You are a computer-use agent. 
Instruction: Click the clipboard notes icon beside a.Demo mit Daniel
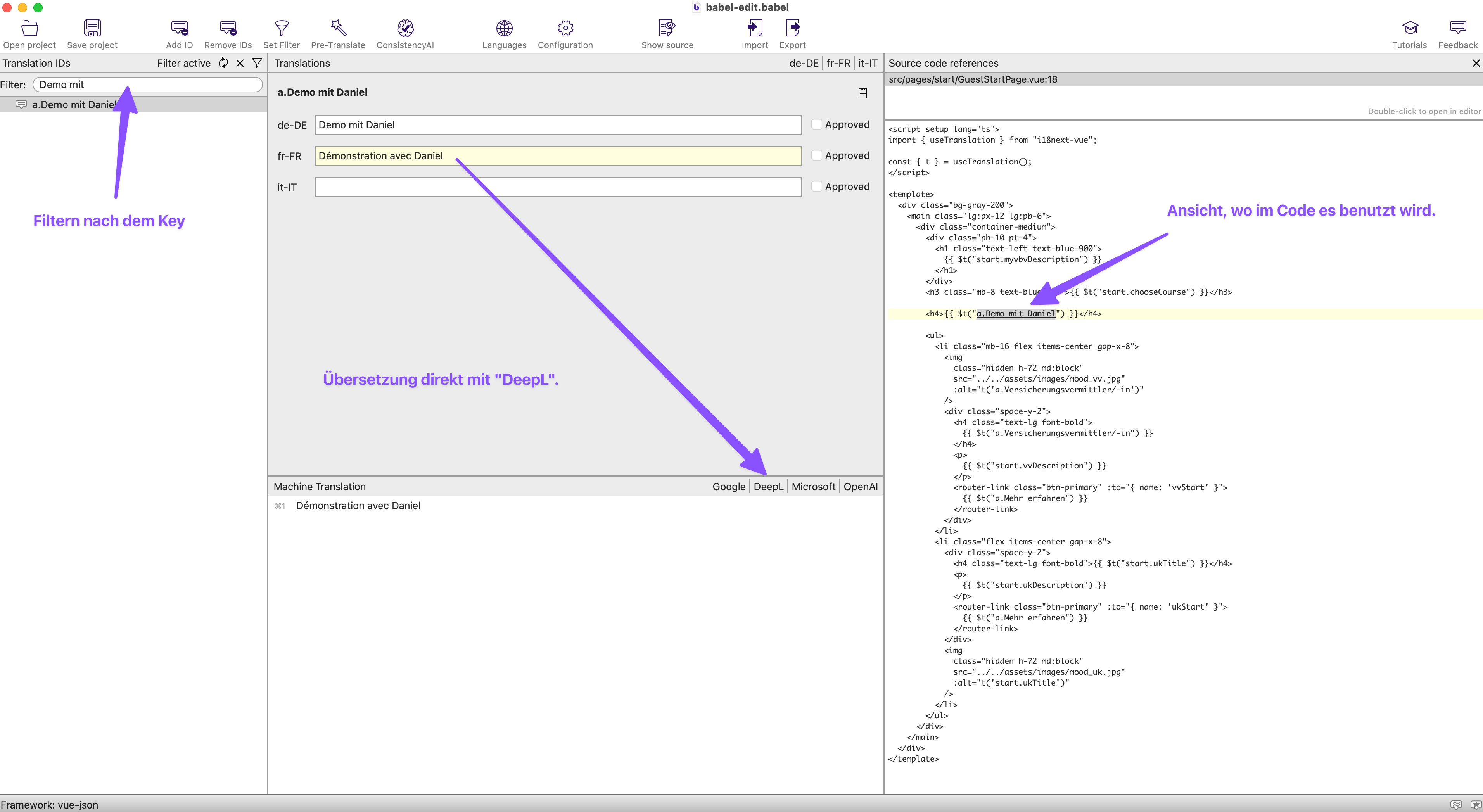point(862,93)
